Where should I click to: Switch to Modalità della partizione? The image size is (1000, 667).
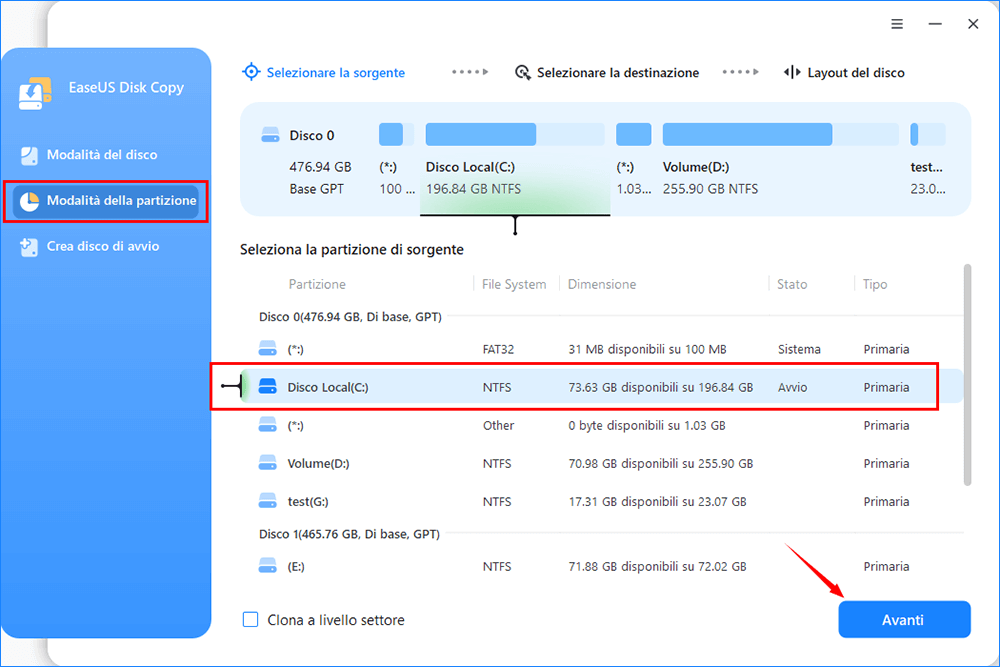tap(107, 201)
